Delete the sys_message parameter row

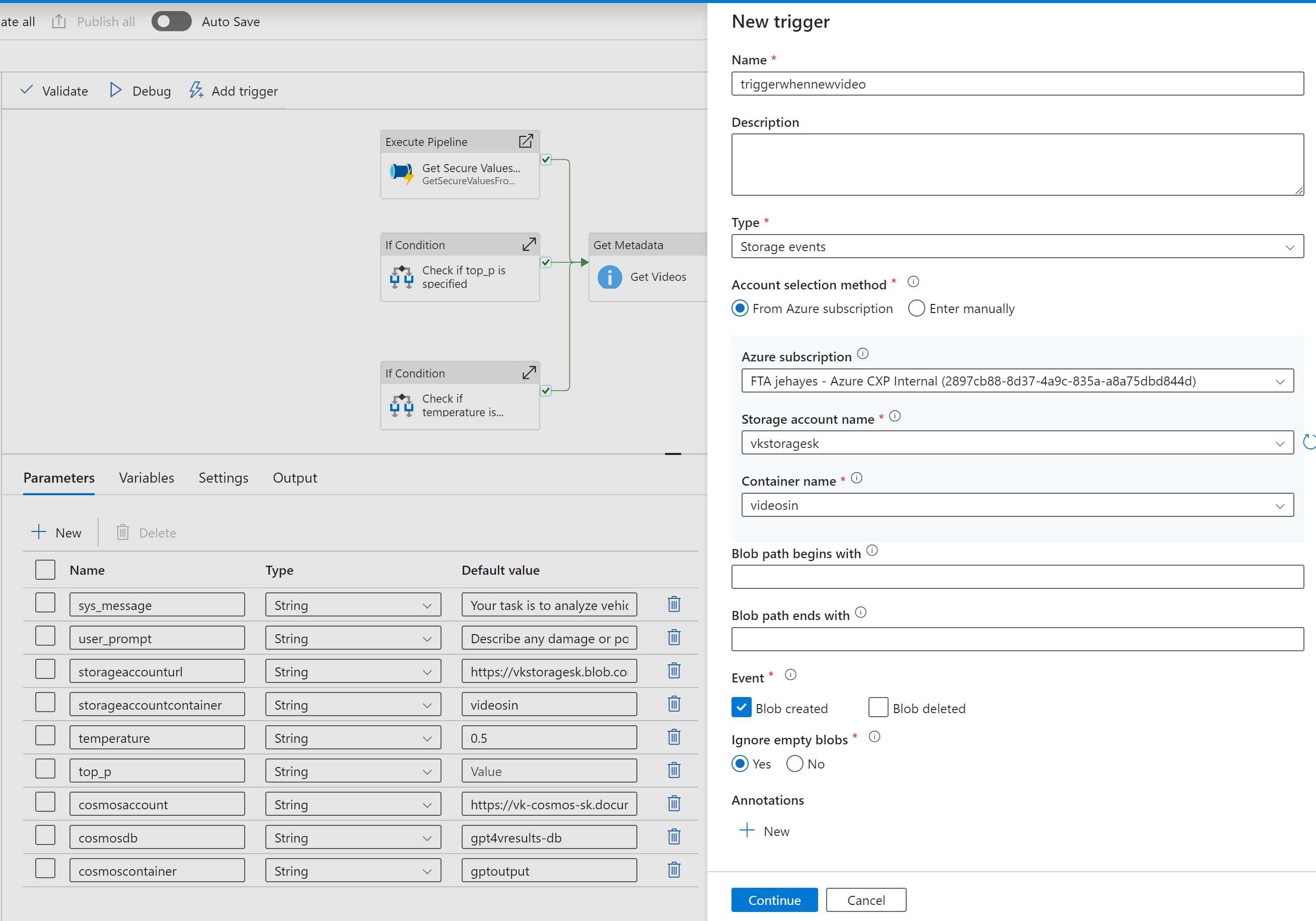coord(674,604)
